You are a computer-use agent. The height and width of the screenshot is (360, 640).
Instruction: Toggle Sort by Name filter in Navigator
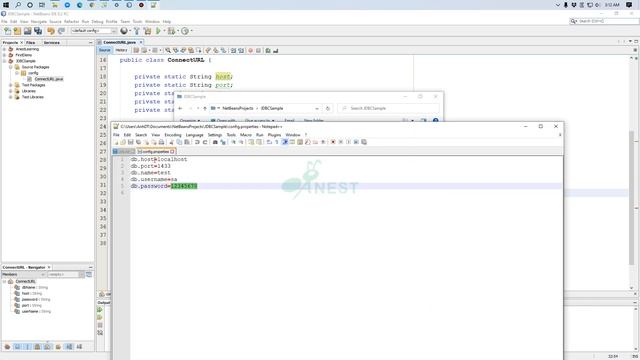tap(69, 347)
